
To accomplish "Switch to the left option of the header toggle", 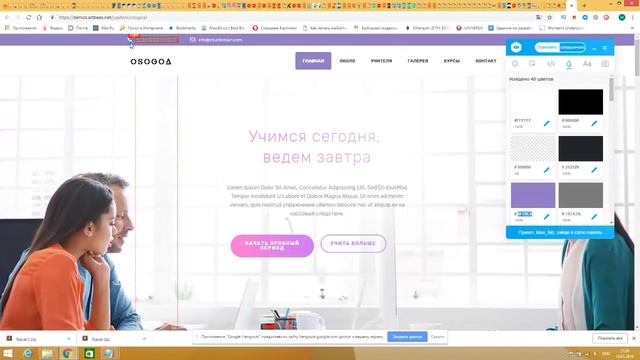I will [547, 48].
